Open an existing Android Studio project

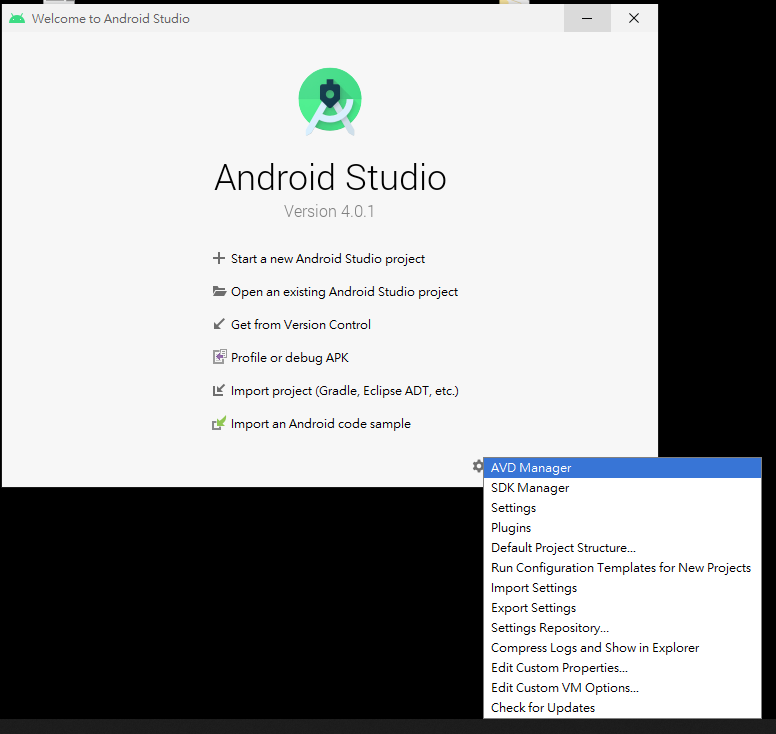tap(344, 292)
